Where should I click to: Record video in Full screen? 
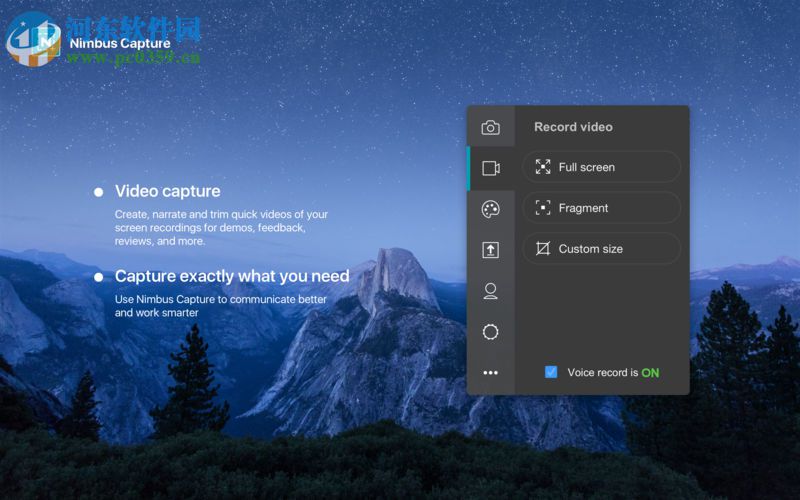[602, 167]
